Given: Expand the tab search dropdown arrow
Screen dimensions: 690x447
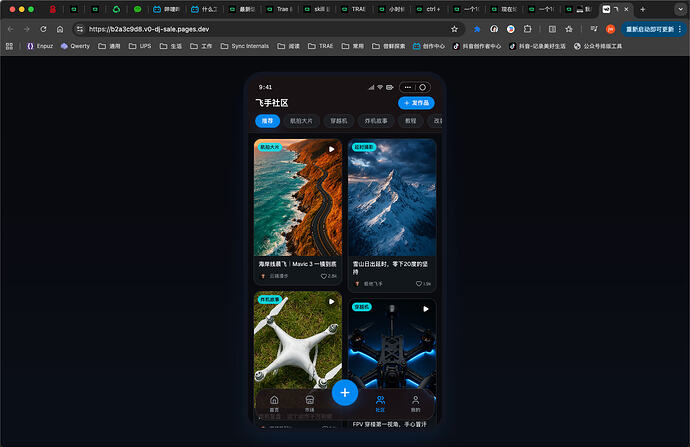Looking at the screenshot, I should click(x=680, y=9).
